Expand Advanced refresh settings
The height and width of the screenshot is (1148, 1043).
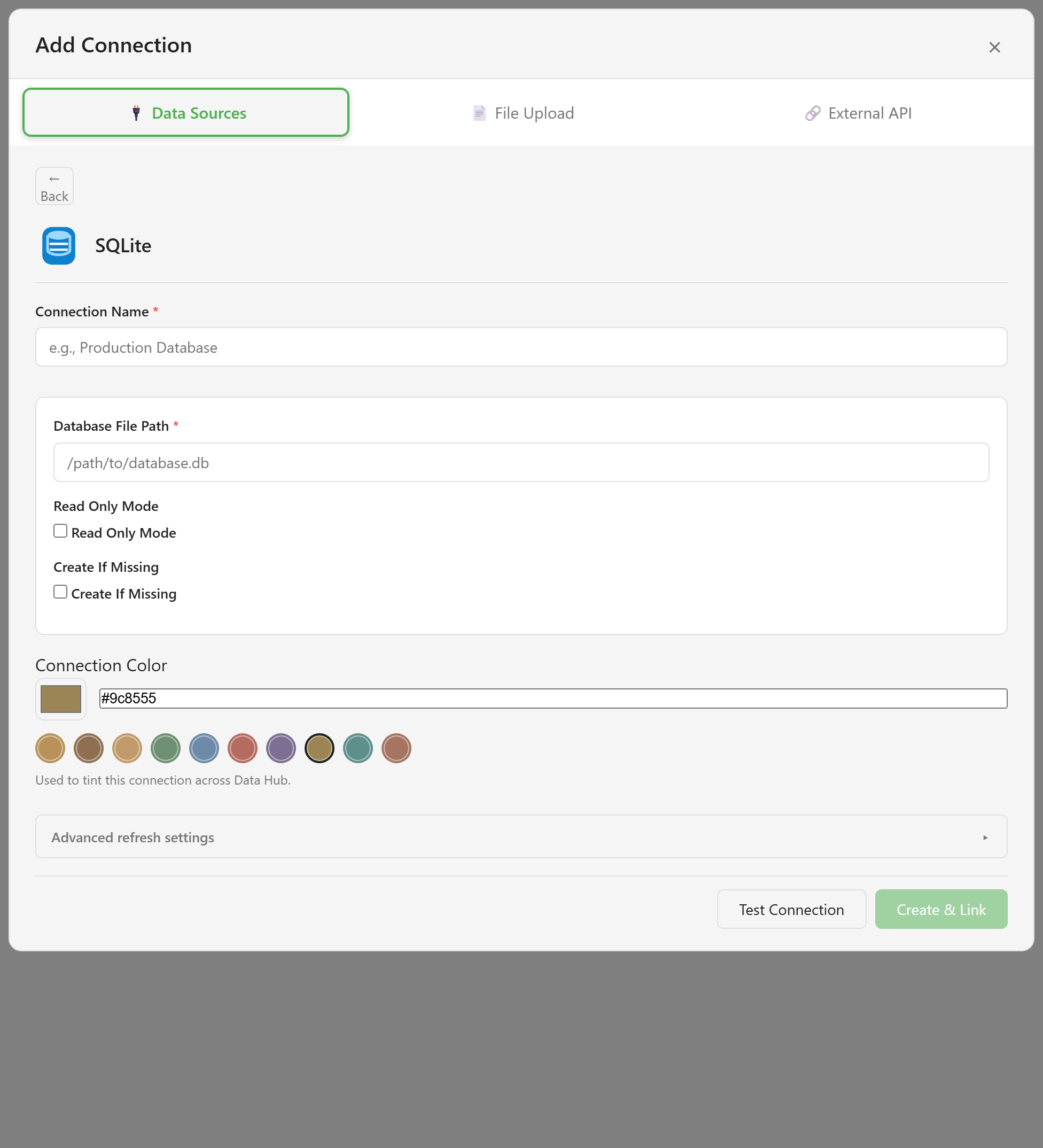pyautogui.click(x=521, y=836)
